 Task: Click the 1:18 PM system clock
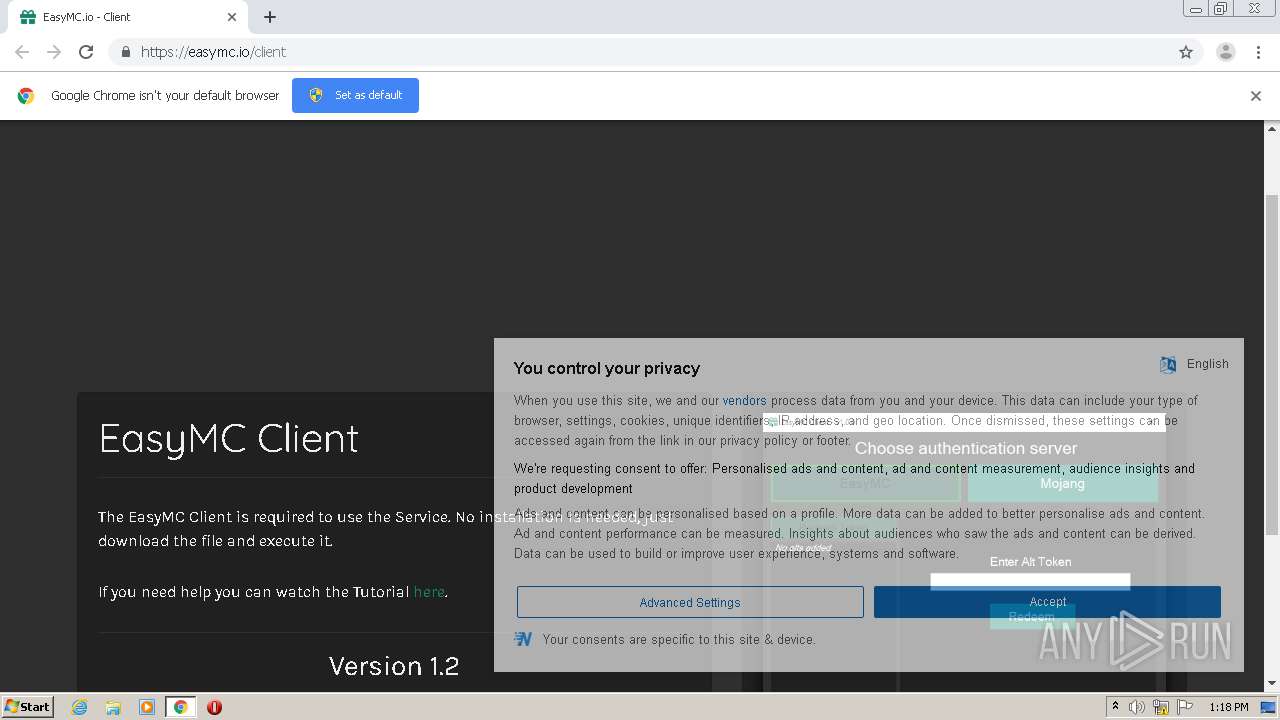(x=1228, y=707)
